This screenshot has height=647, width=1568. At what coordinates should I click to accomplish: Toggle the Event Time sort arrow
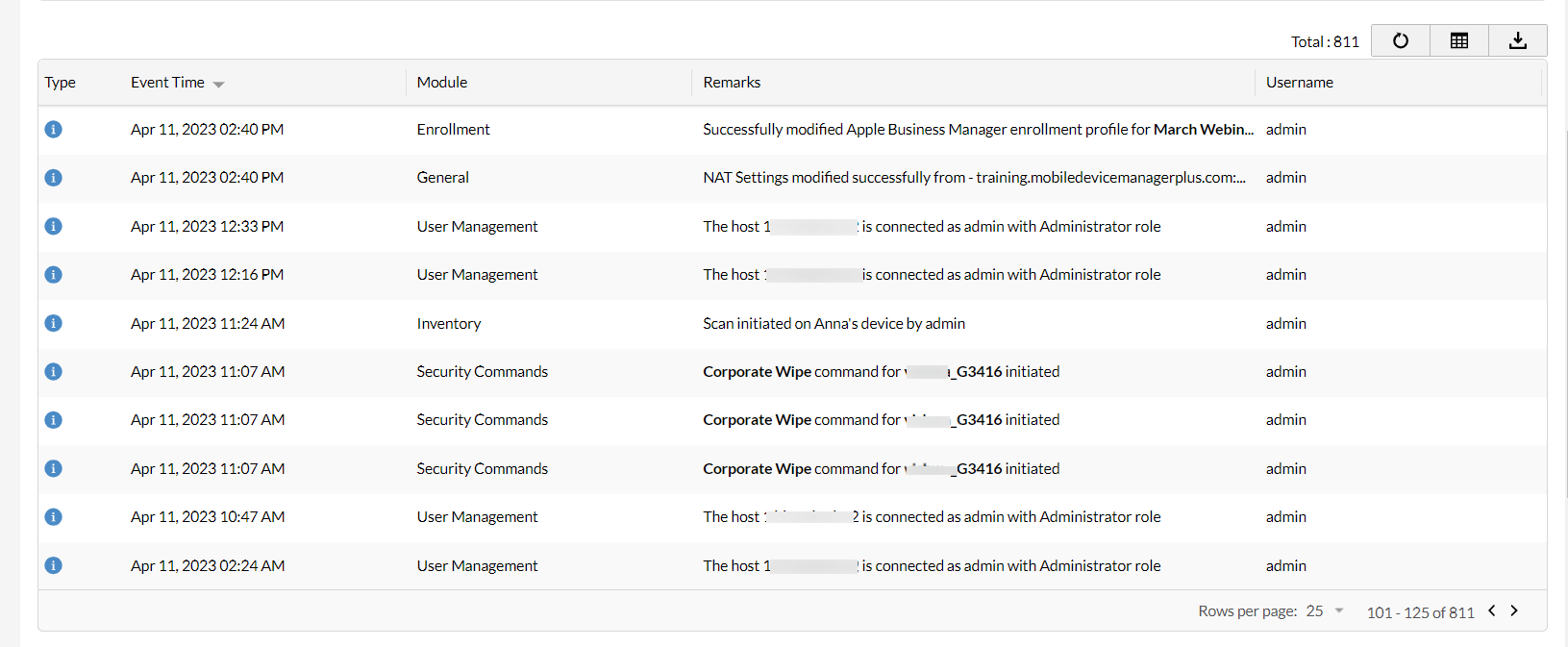point(219,84)
